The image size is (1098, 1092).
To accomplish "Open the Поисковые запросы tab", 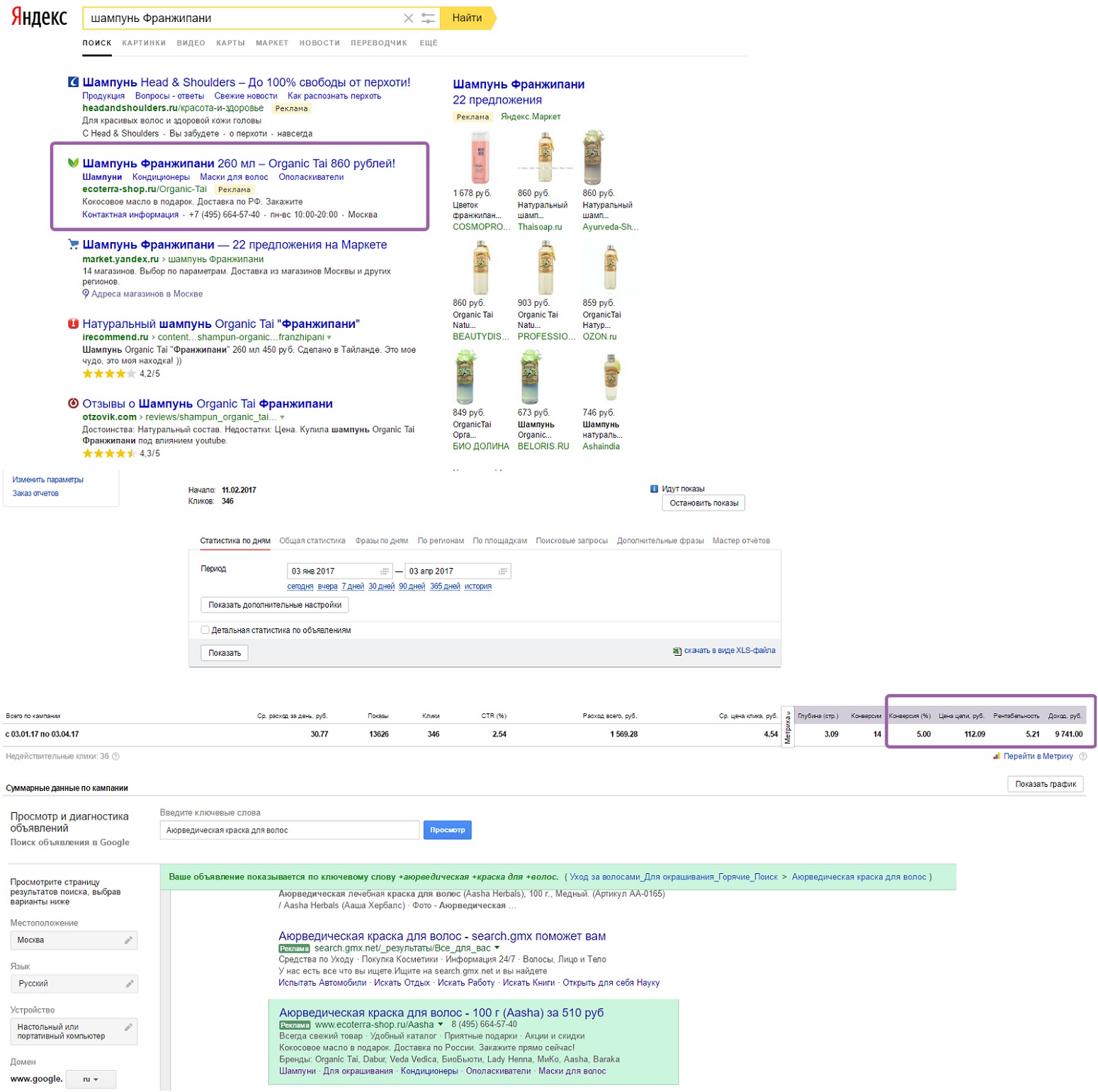I will pyautogui.click(x=572, y=541).
